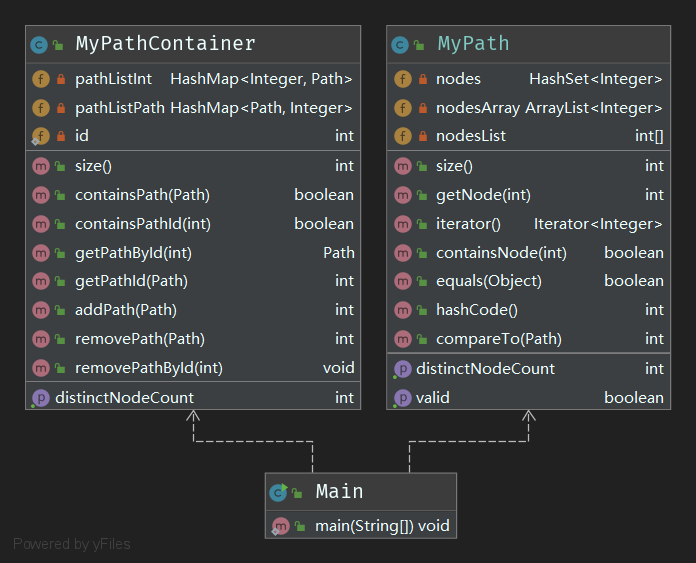Viewport: 696px width, 563px height.
Task: Select the containsPathId(int) method
Action: pos(143,224)
